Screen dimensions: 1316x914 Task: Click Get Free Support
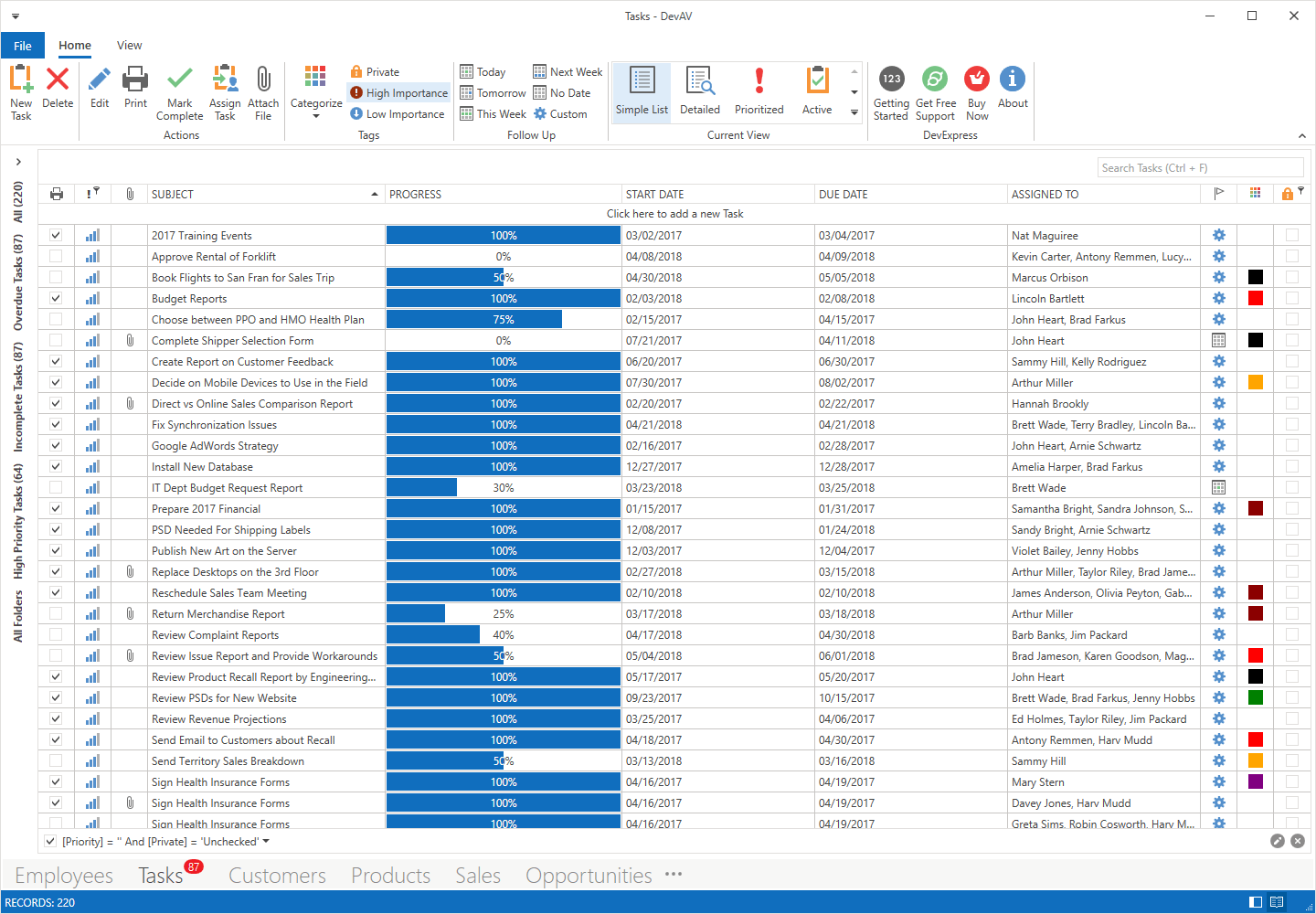pyautogui.click(x=934, y=91)
